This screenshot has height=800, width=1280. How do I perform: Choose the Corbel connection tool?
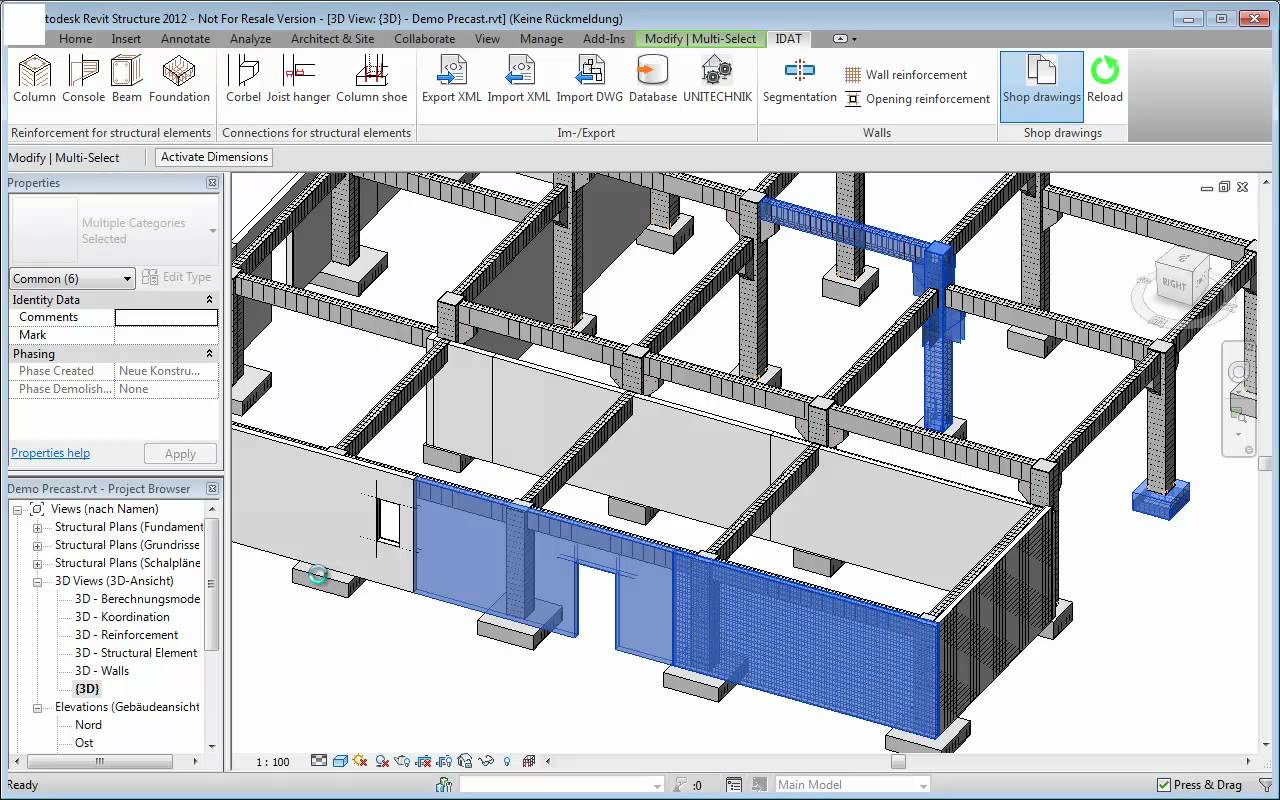(243, 79)
